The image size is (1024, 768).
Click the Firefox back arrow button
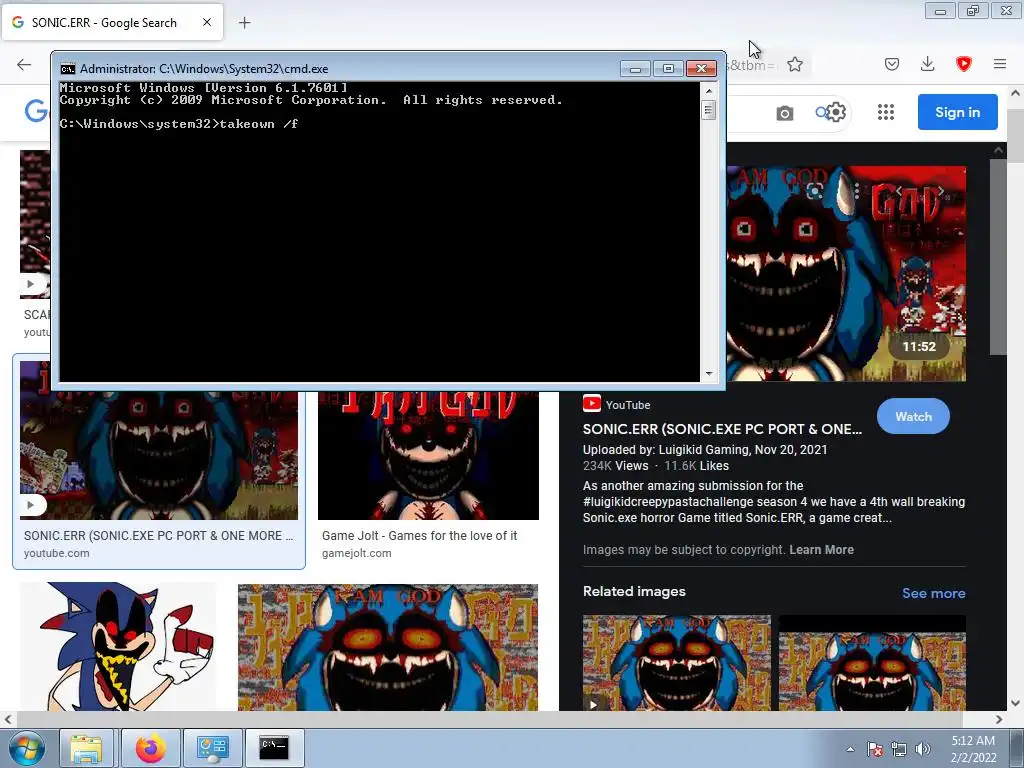(24, 64)
